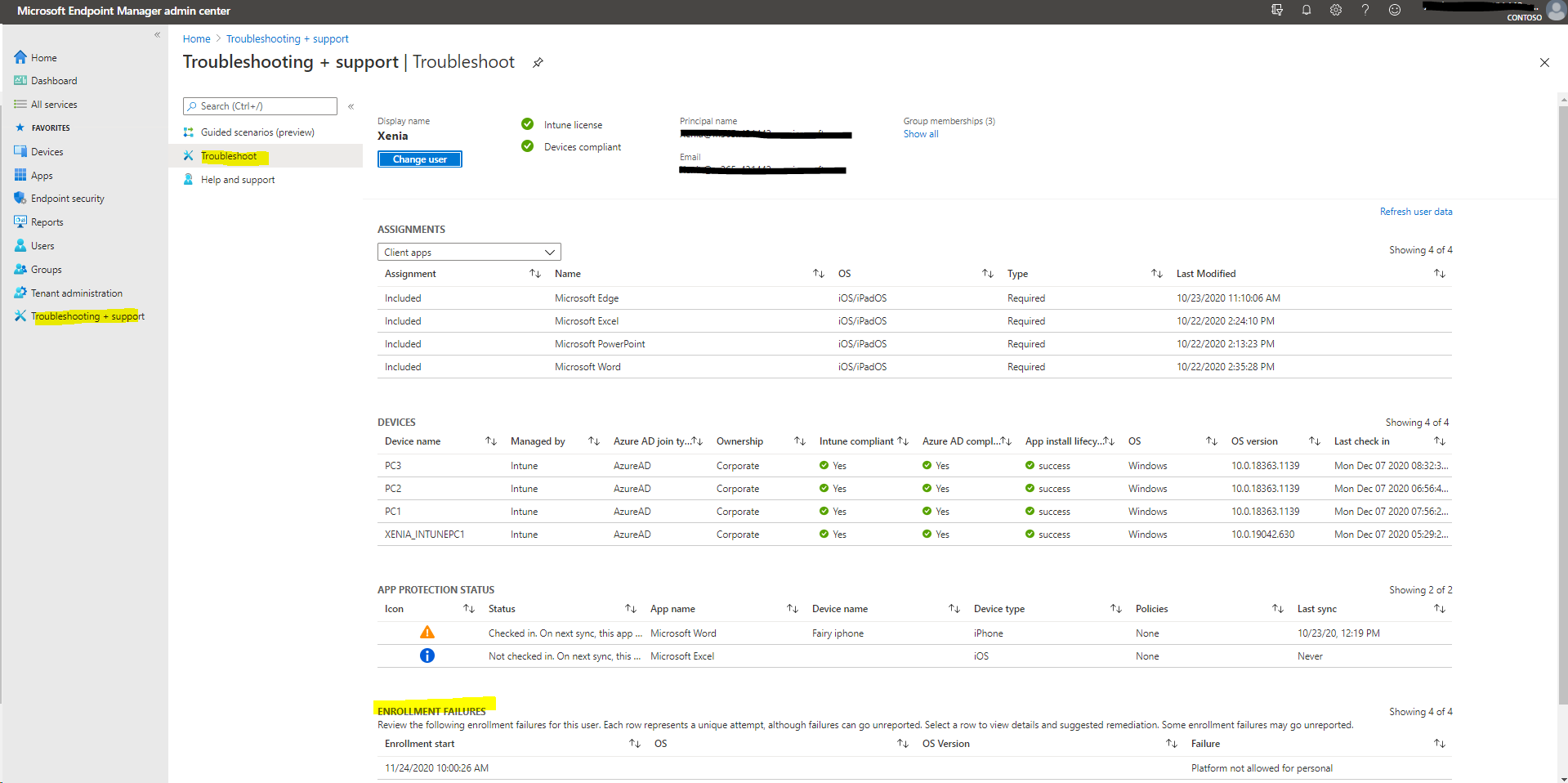Close the Troubleshoot blade
Viewport: 1568px width, 783px height.
pos(1544,63)
